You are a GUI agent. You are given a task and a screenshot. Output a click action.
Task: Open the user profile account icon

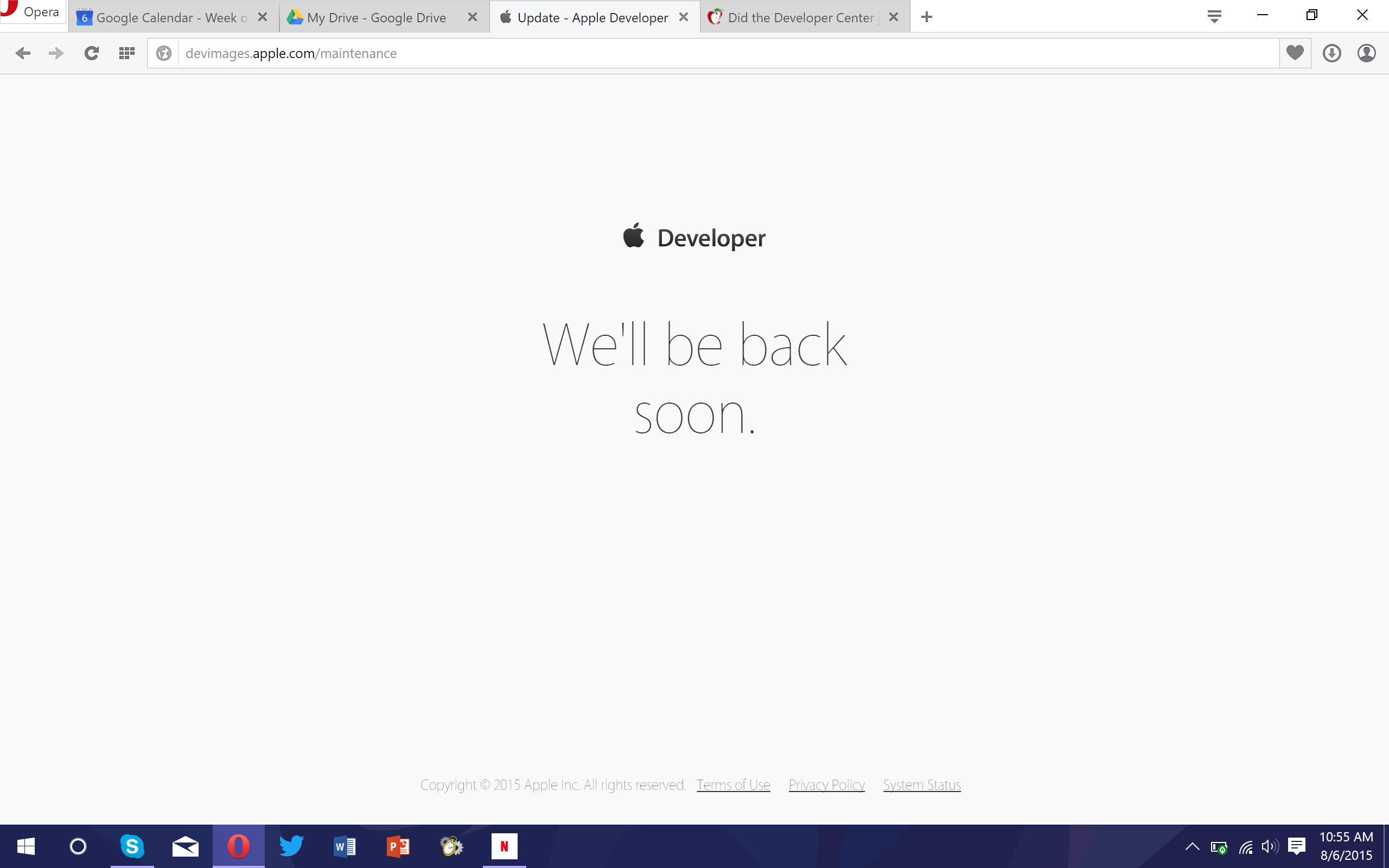[1367, 53]
